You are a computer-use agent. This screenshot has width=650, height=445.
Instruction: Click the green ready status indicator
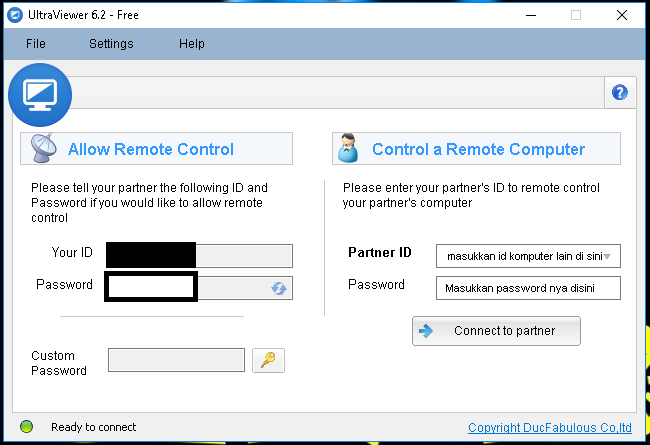pyautogui.click(x=27, y=426)
